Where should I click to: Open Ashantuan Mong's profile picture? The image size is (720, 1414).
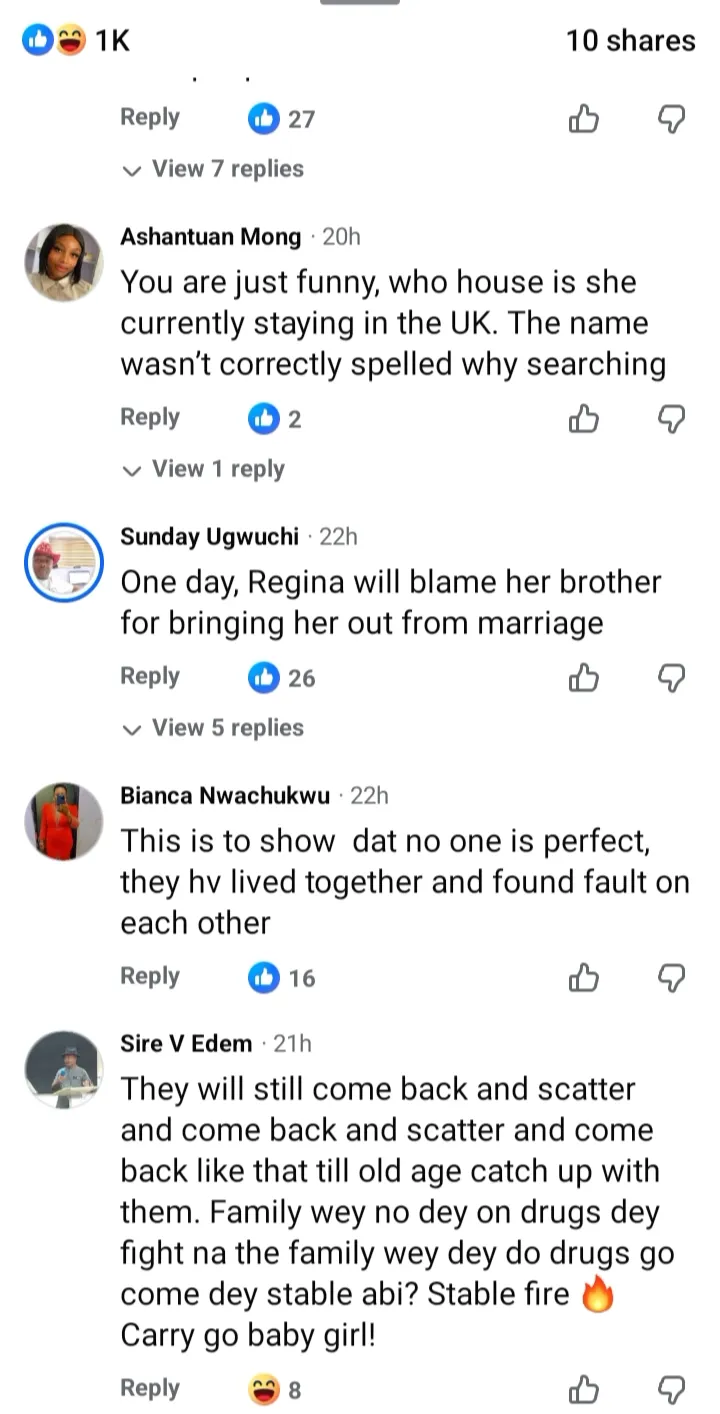(x=64, y=262)
